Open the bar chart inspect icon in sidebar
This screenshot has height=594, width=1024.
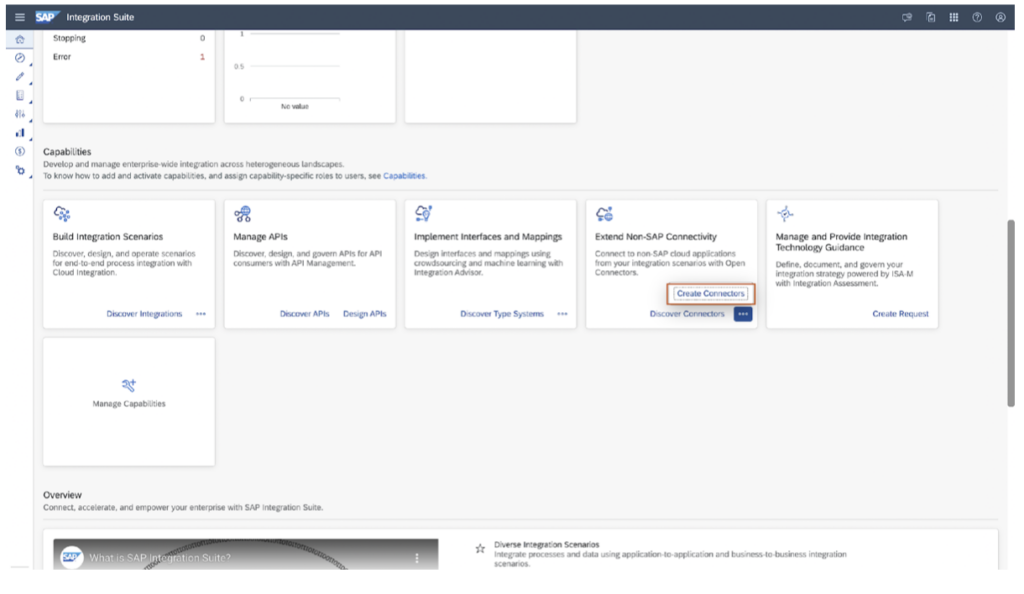[20, 134]
